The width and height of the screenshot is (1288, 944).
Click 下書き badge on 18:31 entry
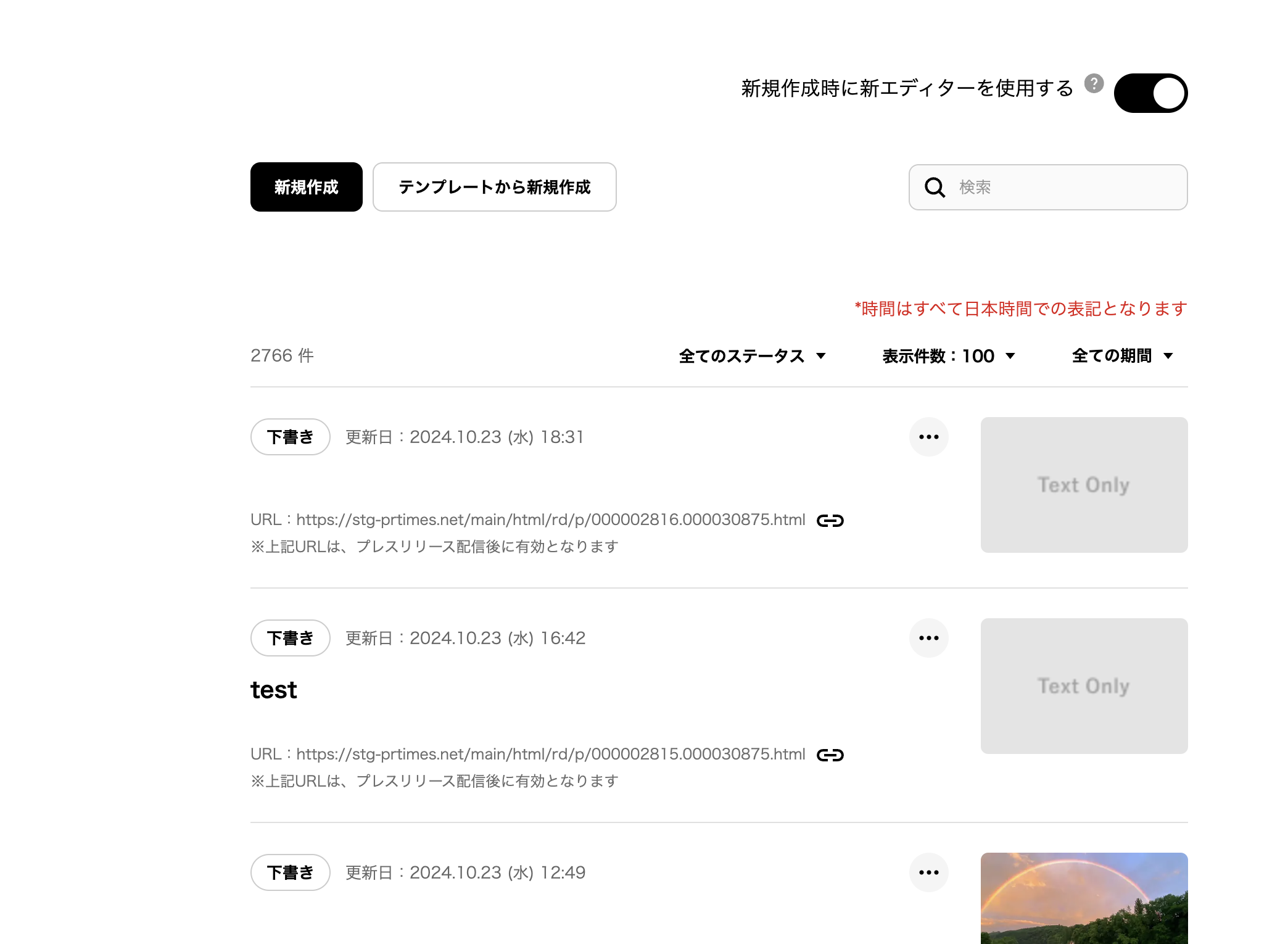tap(290, 437)
